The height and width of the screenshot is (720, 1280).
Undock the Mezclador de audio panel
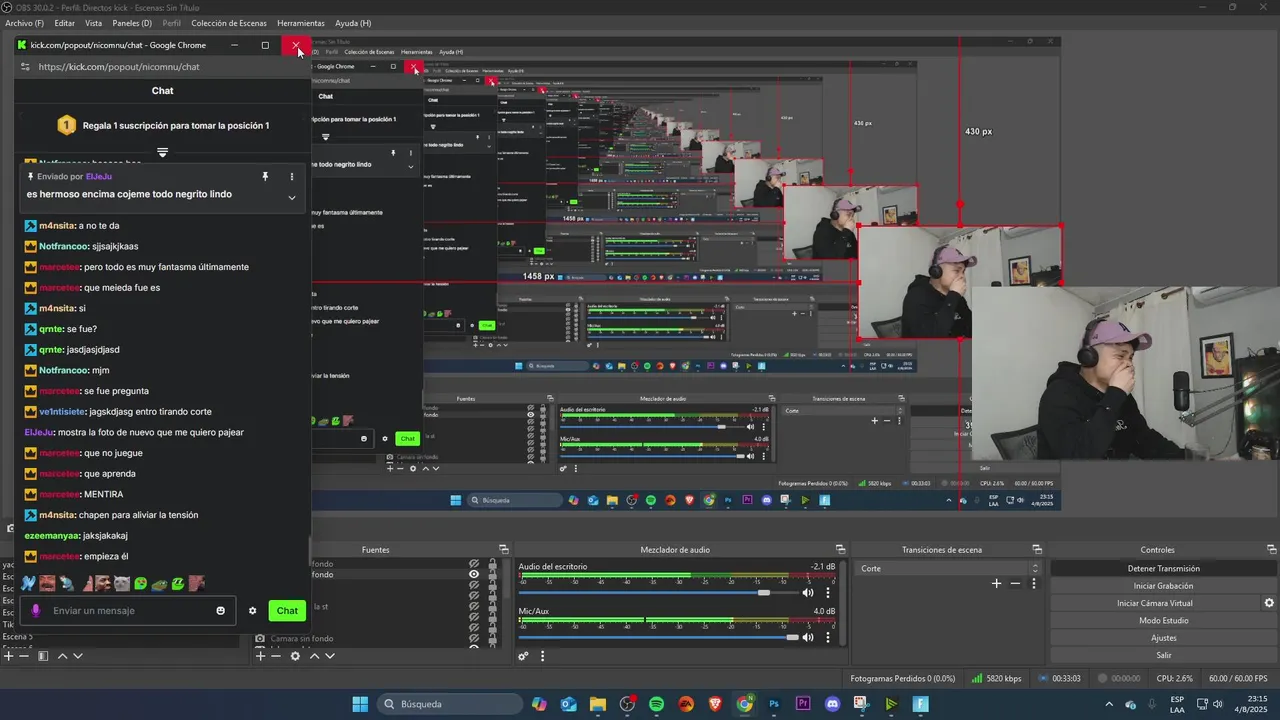click(x=840, y=549)
